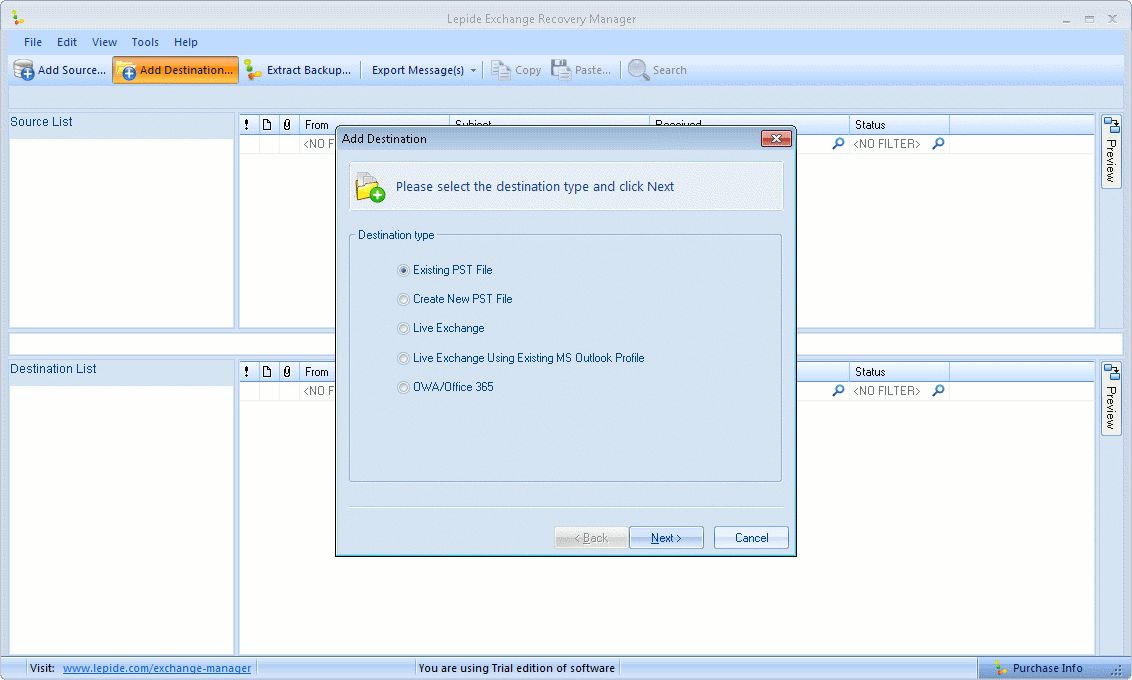This screenshot has width=1132, height=680.
Task: Click the destination Status NO FILTER field
Action: [887, 391]
